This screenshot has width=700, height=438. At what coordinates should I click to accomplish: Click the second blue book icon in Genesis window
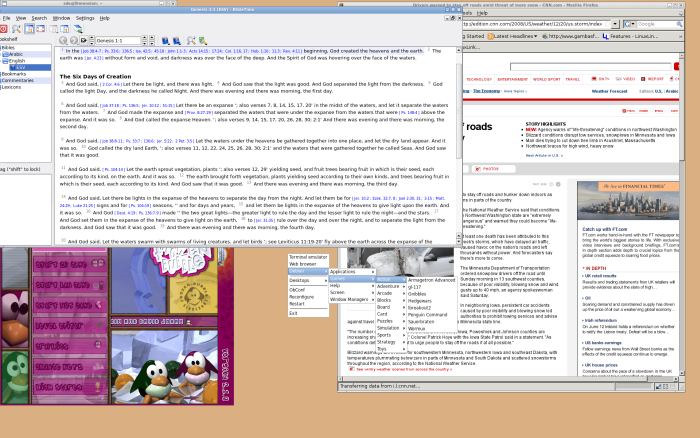(177, 41)
